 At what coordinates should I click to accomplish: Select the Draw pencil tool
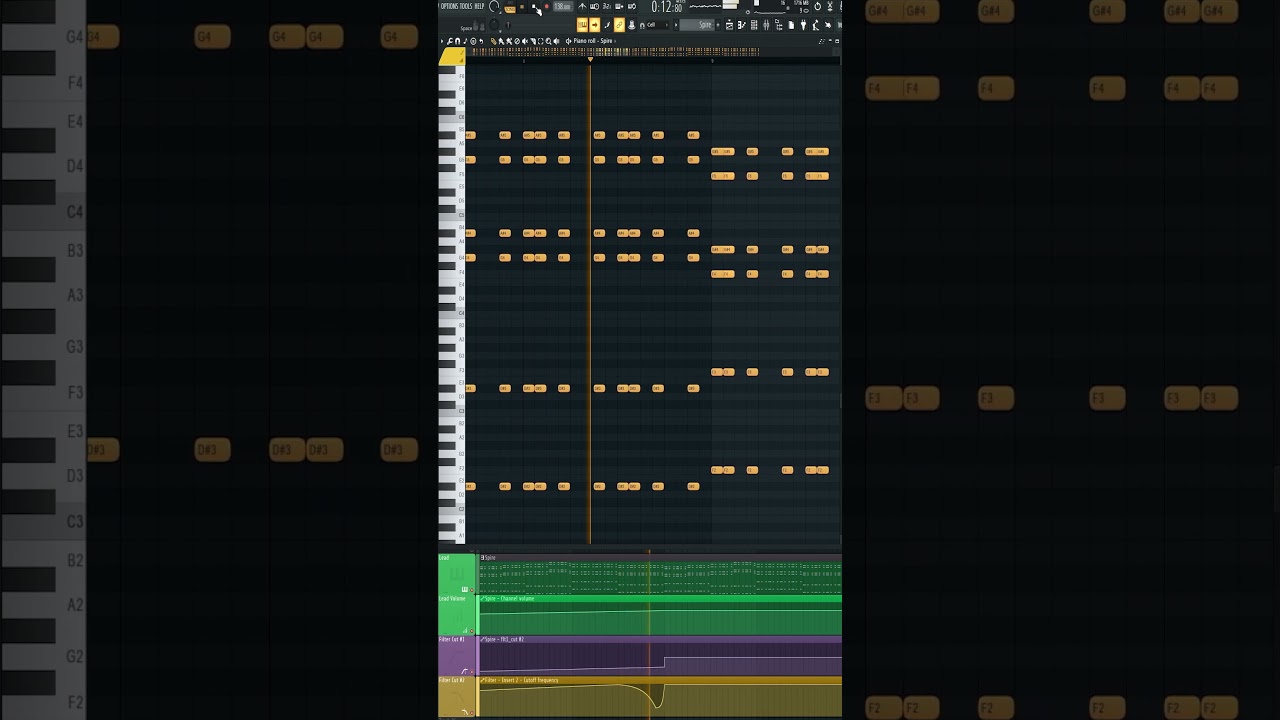click(x=493, y=41)
